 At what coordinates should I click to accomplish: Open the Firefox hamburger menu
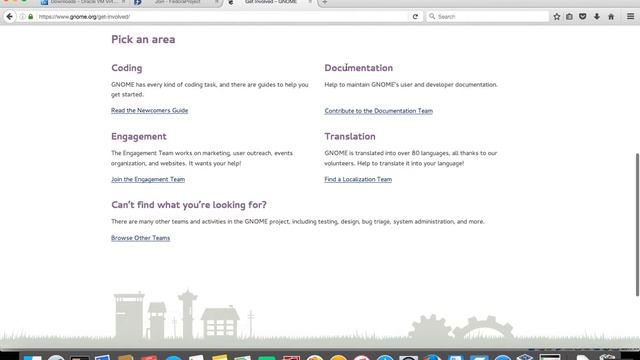631,17
